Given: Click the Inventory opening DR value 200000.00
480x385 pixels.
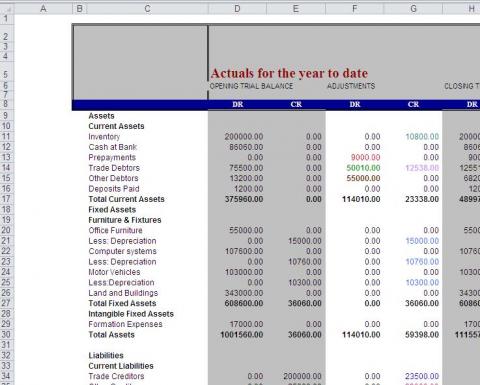Looking at the screenshot, I should pos(244,137).
